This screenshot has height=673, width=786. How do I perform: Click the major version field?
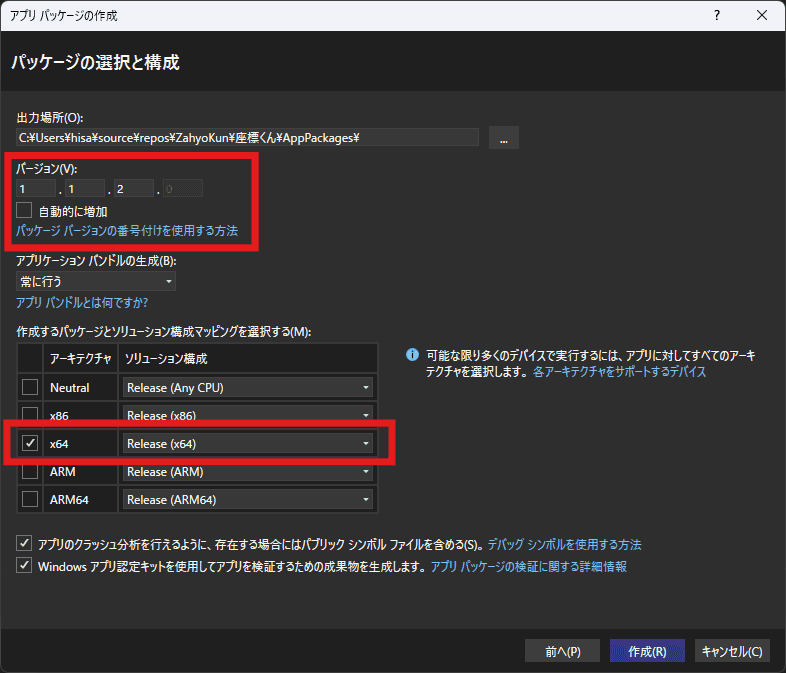[x=36, y=188]
